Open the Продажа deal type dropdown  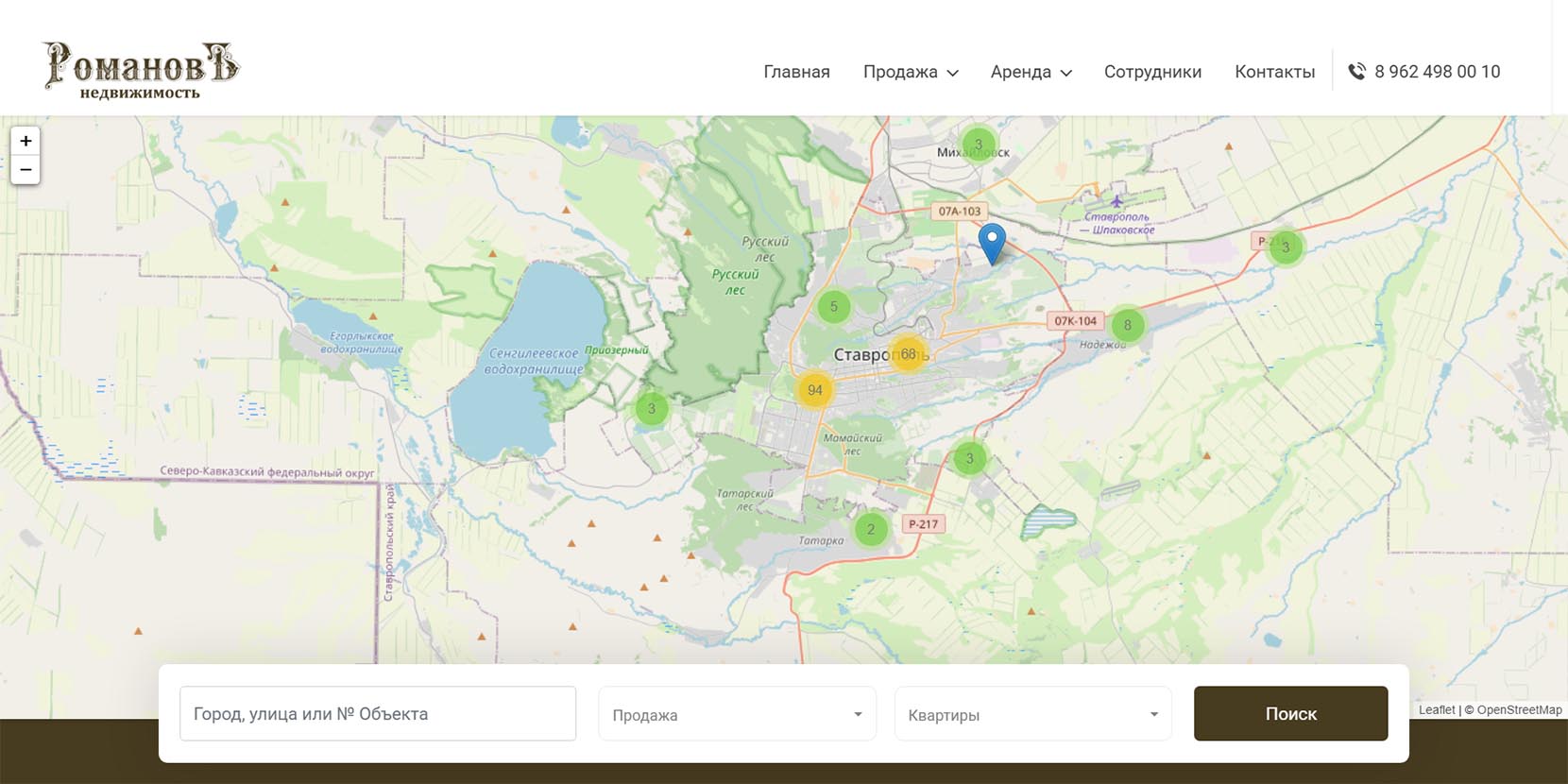pos(737,714)
